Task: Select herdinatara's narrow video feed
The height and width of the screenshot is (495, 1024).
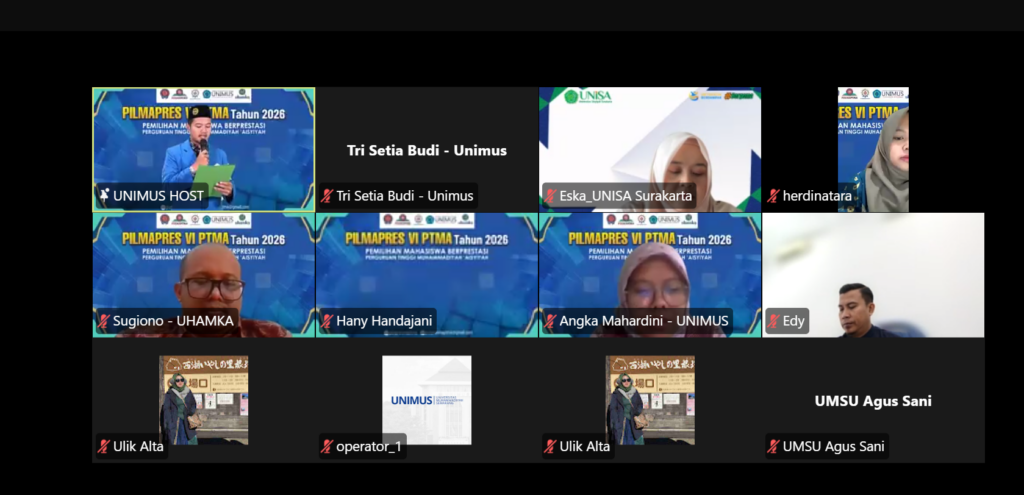Action: pyautogui.click(x=873, y=150)
